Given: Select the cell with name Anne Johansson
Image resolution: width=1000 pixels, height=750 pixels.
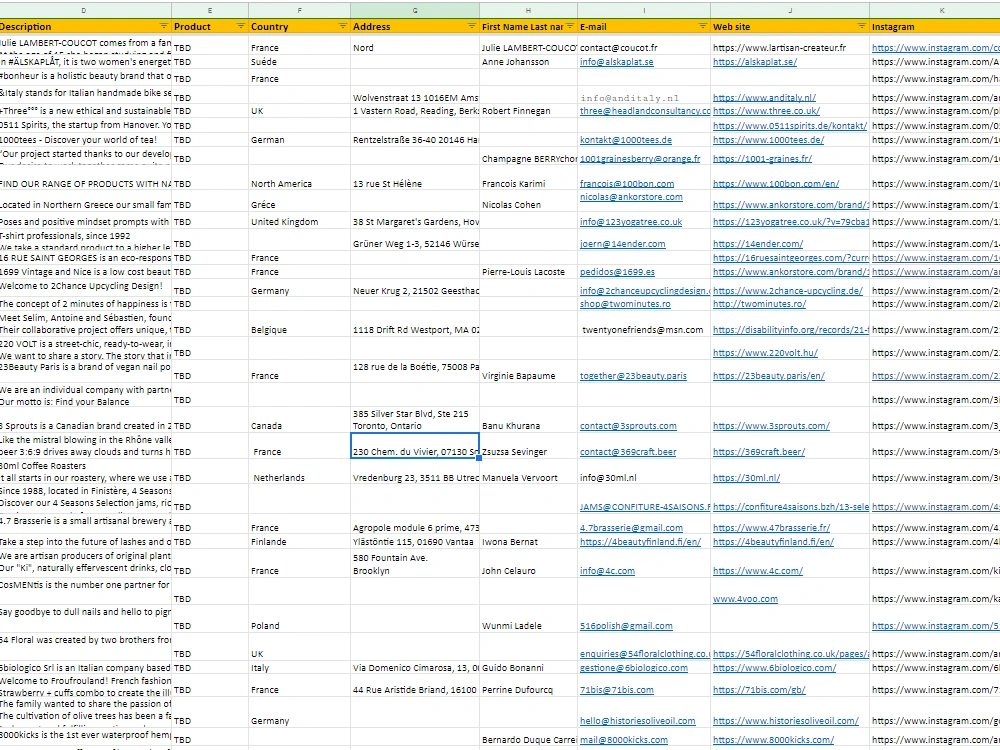Looking at the screenshot, I should point(528,62).
